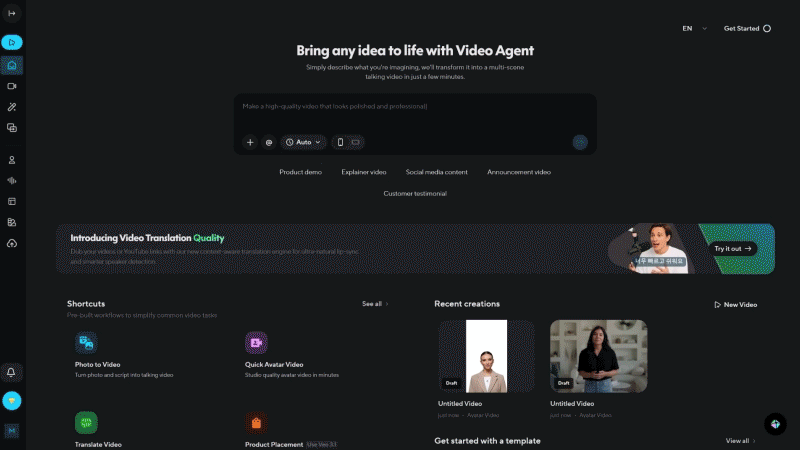
Task: Open the Auto duration dropdown
Action: click(303, 142)
